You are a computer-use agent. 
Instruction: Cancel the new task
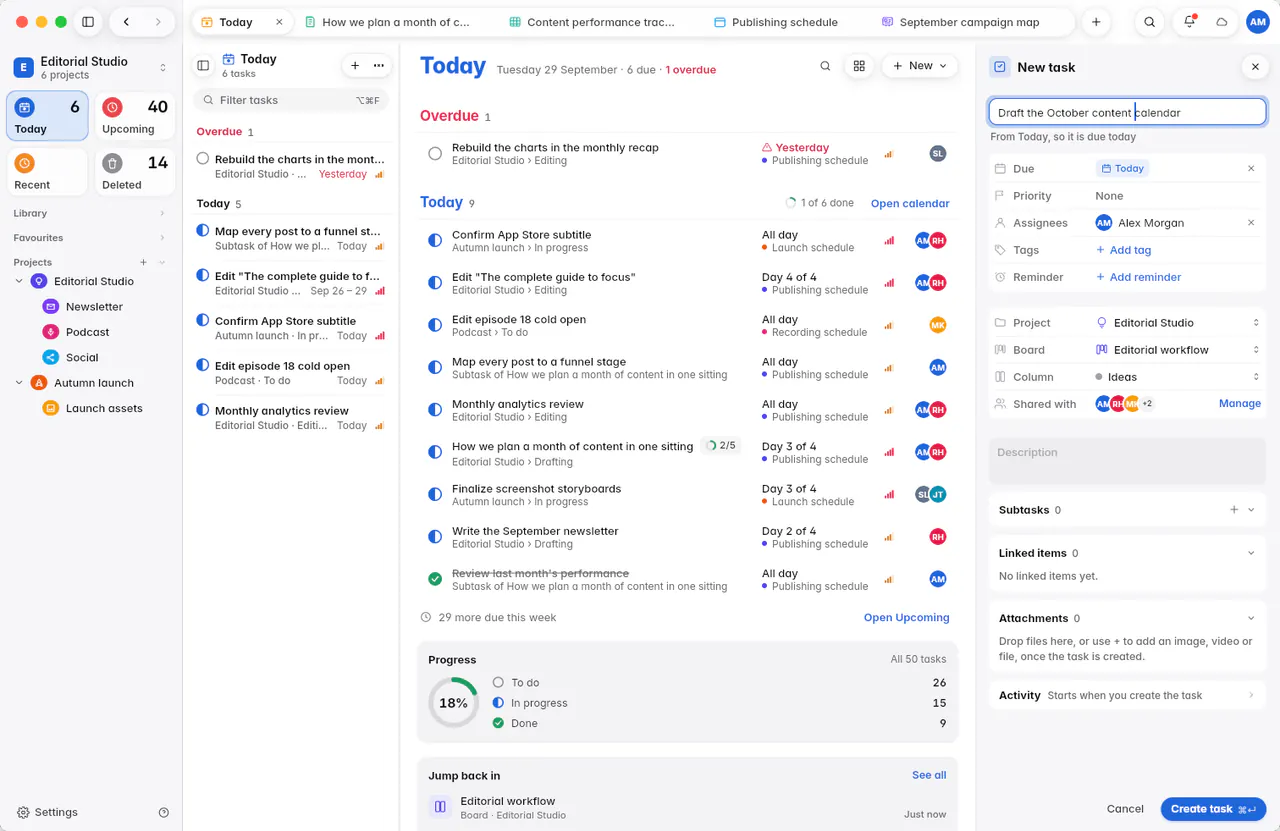(1125, 809)
